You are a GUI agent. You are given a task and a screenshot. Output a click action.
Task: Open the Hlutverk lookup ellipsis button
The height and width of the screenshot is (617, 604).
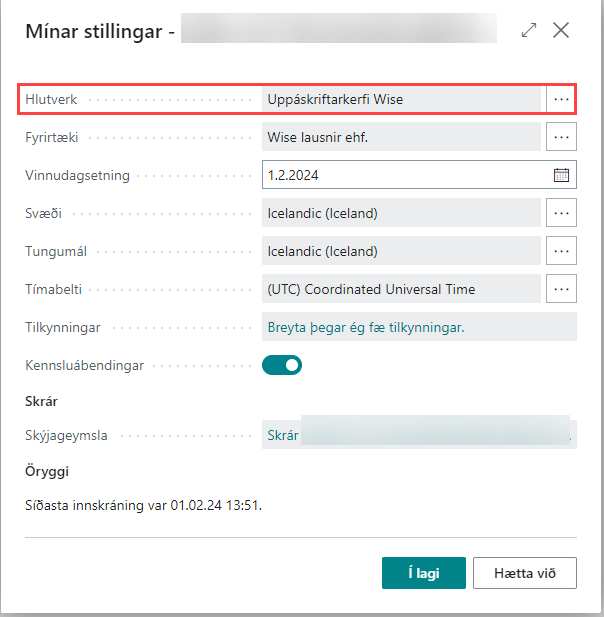[x=562, y=99]
